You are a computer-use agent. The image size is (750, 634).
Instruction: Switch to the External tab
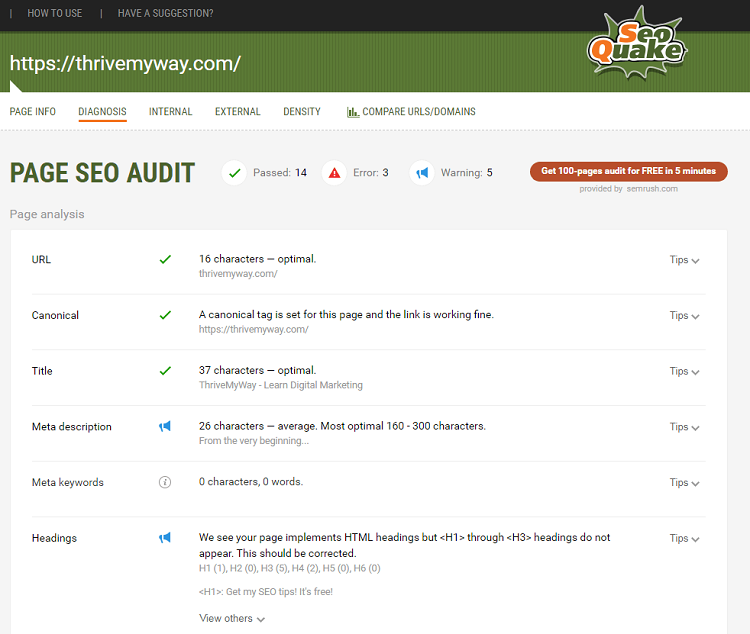(x=238, y=111)
